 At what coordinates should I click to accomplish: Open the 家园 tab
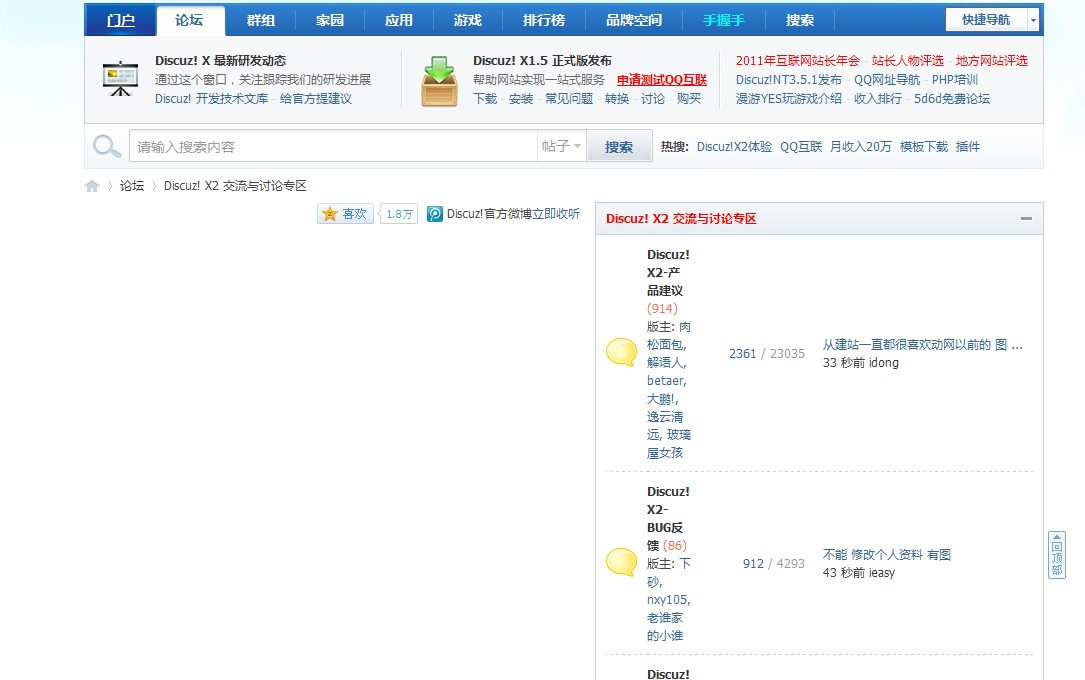(x=329, y=20)
